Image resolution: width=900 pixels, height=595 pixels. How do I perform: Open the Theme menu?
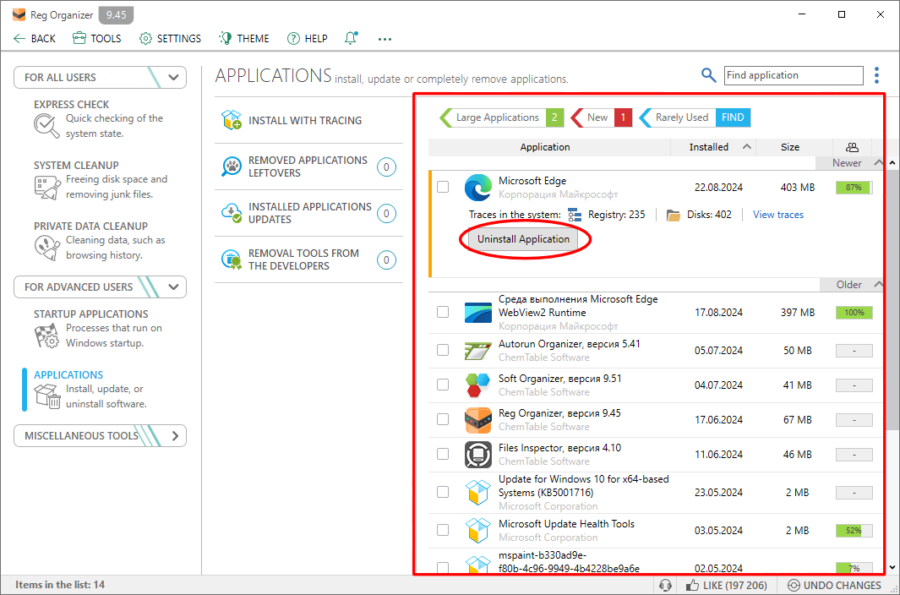pyautogui.click(x=244, y=38)
